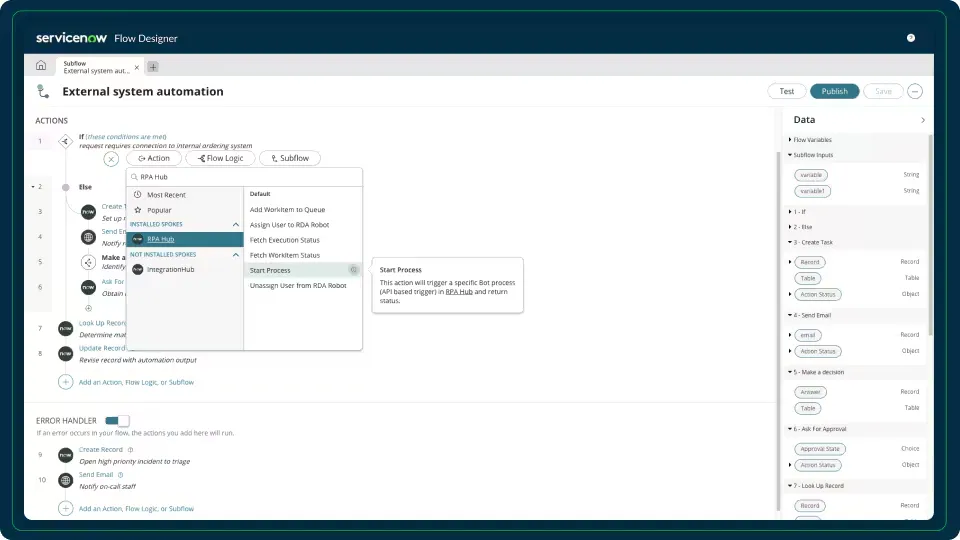Click the If condition diamond icon

[66, 141]
